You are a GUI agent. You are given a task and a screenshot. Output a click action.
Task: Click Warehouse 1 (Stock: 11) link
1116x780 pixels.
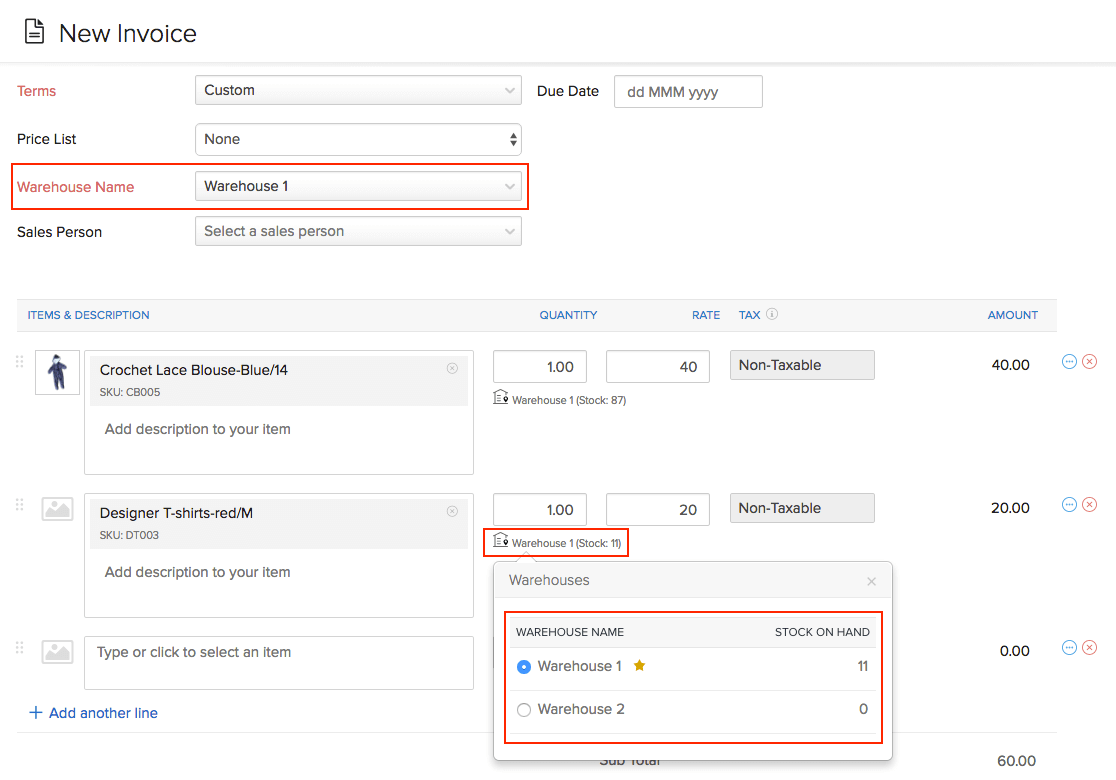(x=567, y=543)
